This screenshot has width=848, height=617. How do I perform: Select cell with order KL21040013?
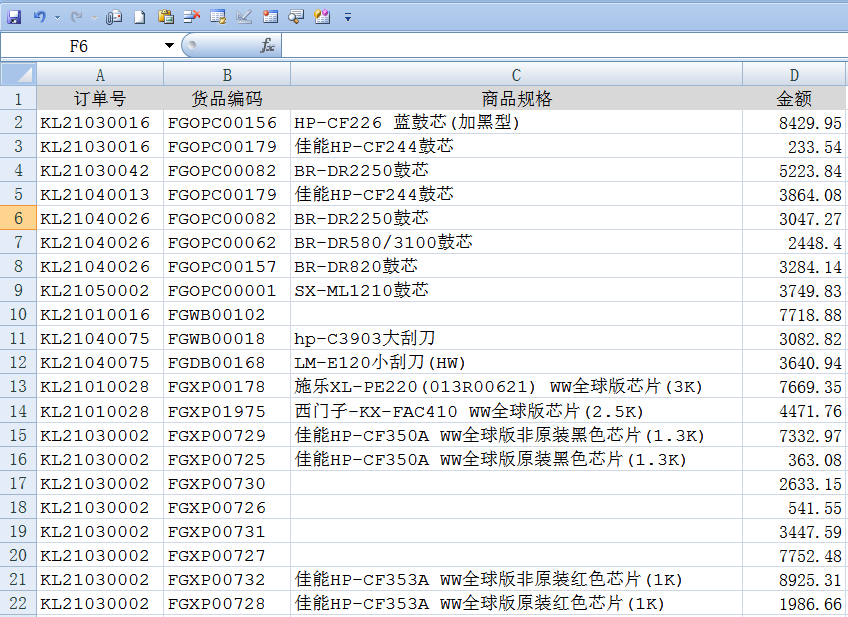pyautogui.click(x=100, y=194)
